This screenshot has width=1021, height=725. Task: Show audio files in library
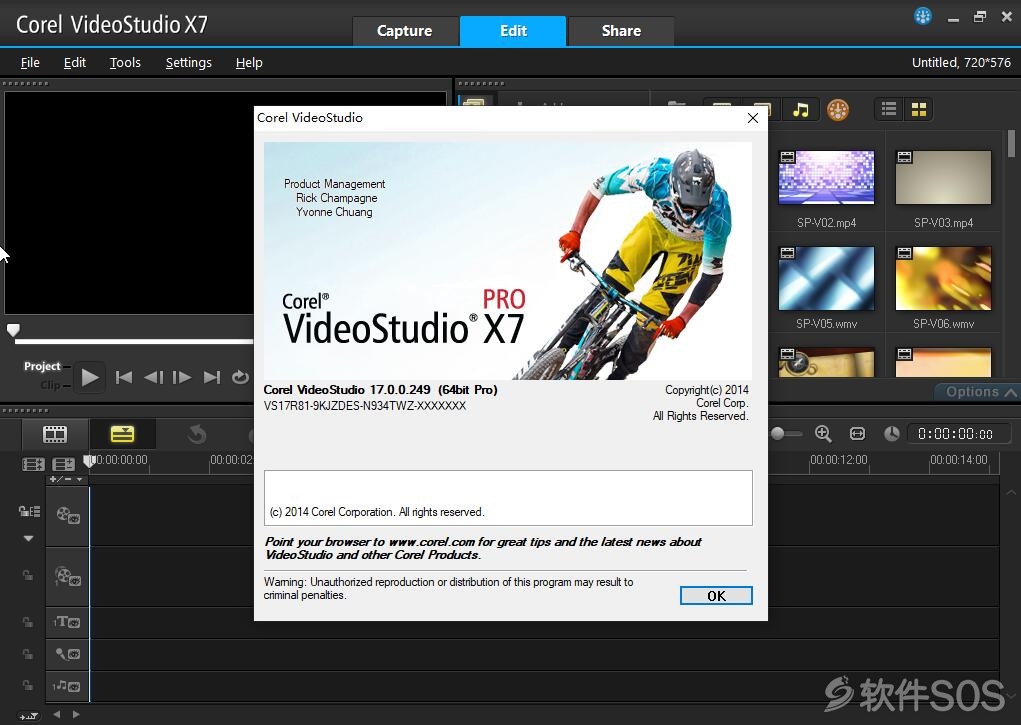pyautogui.click(x=801, y=109)
